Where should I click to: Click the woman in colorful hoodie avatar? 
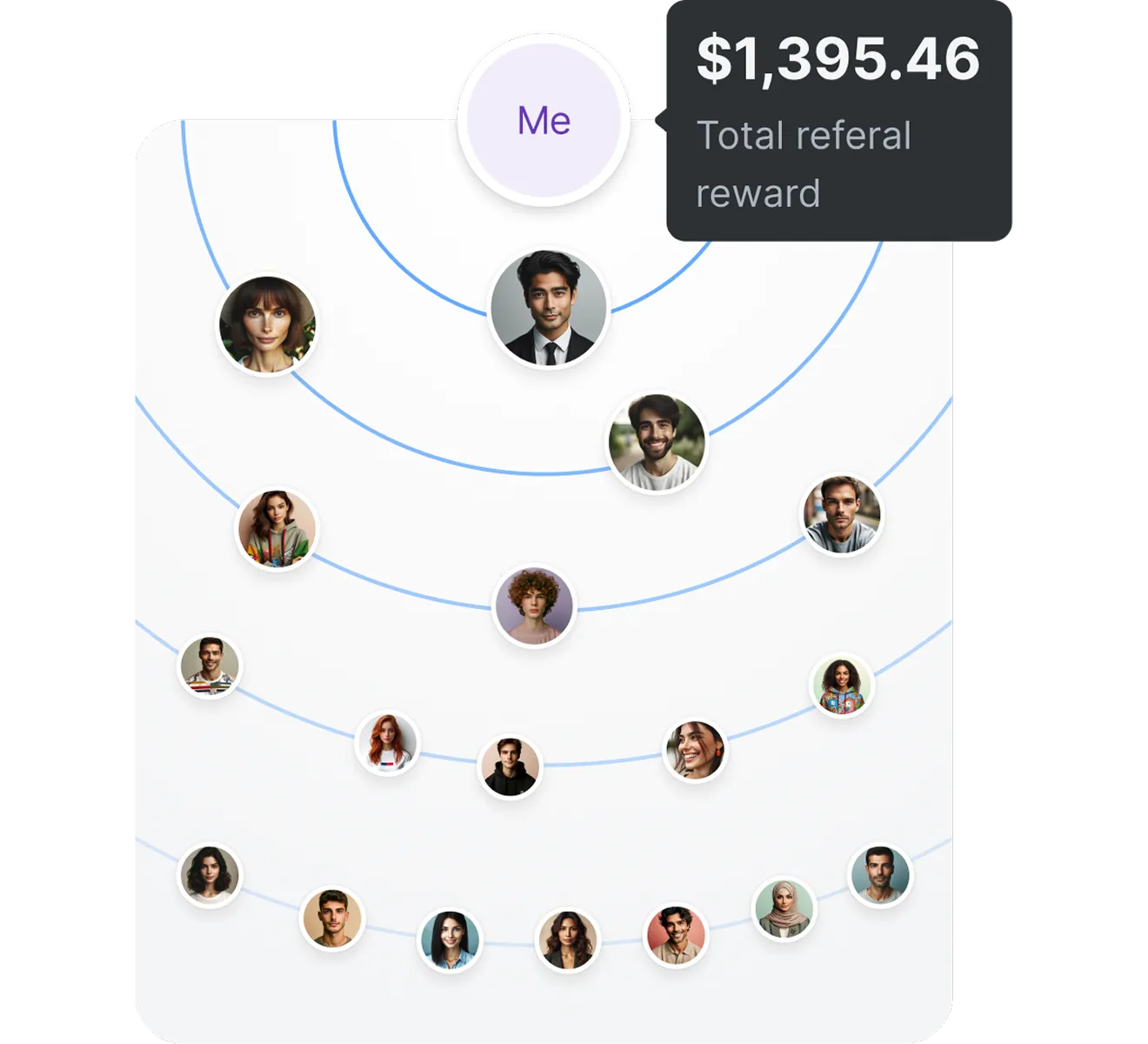click(277, 528)
